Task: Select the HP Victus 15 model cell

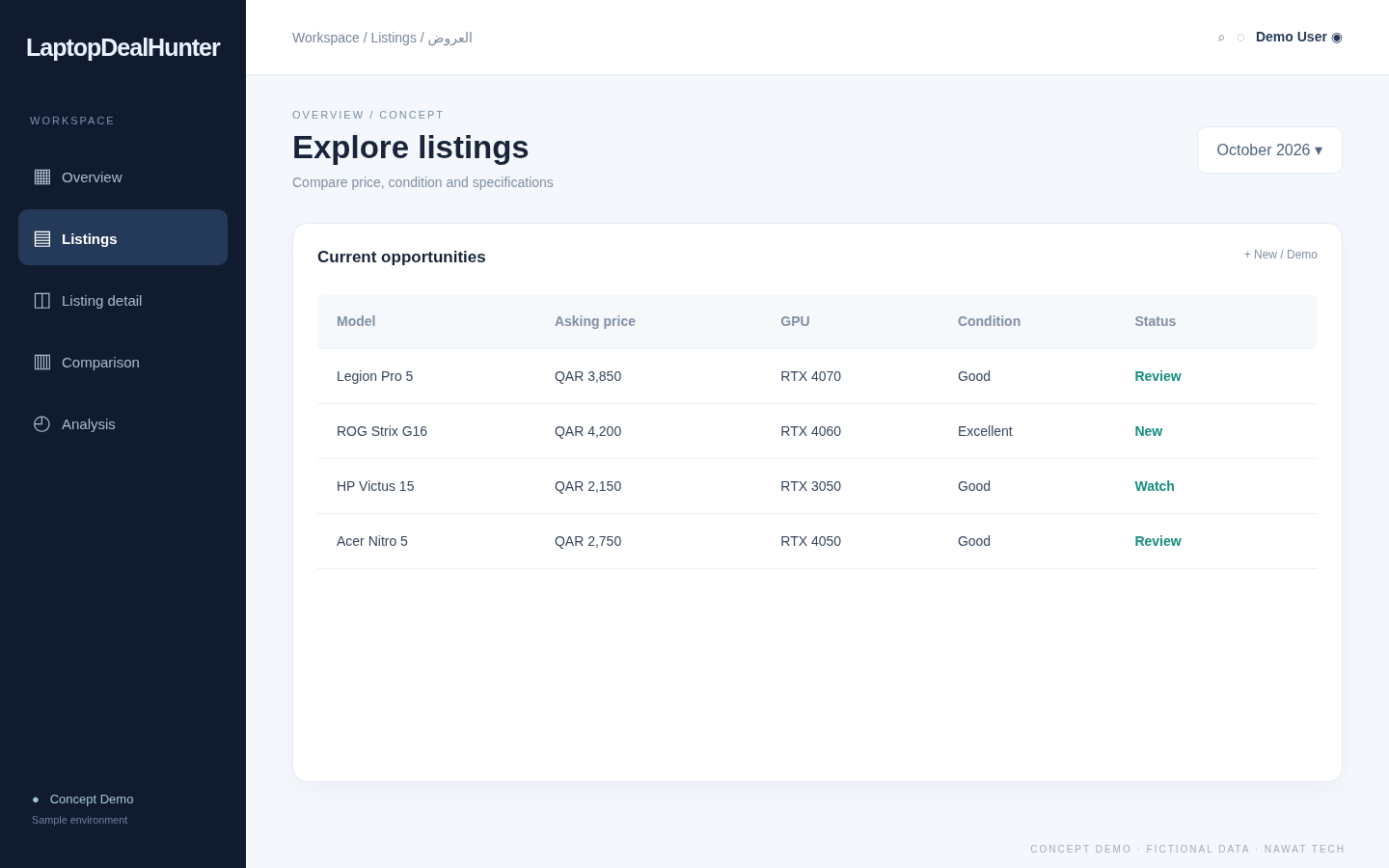Action: pyautogui.click(x=375, y=486)
